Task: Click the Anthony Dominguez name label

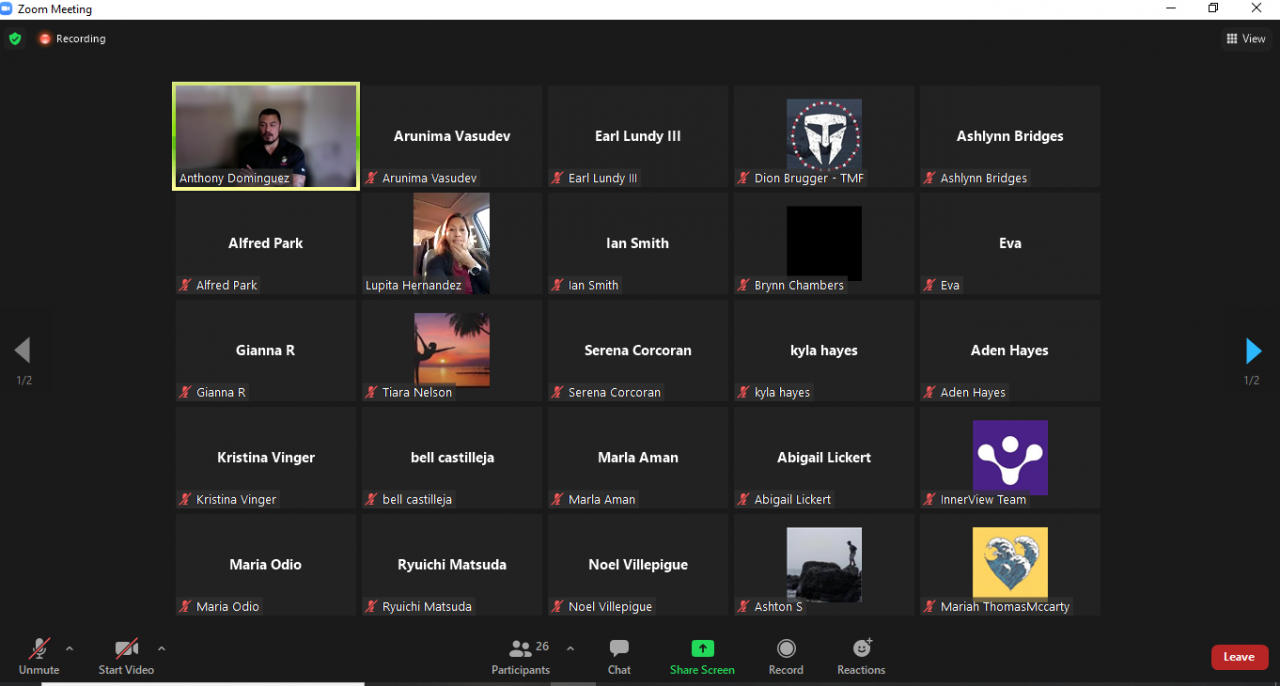Action: coord(234,178)
